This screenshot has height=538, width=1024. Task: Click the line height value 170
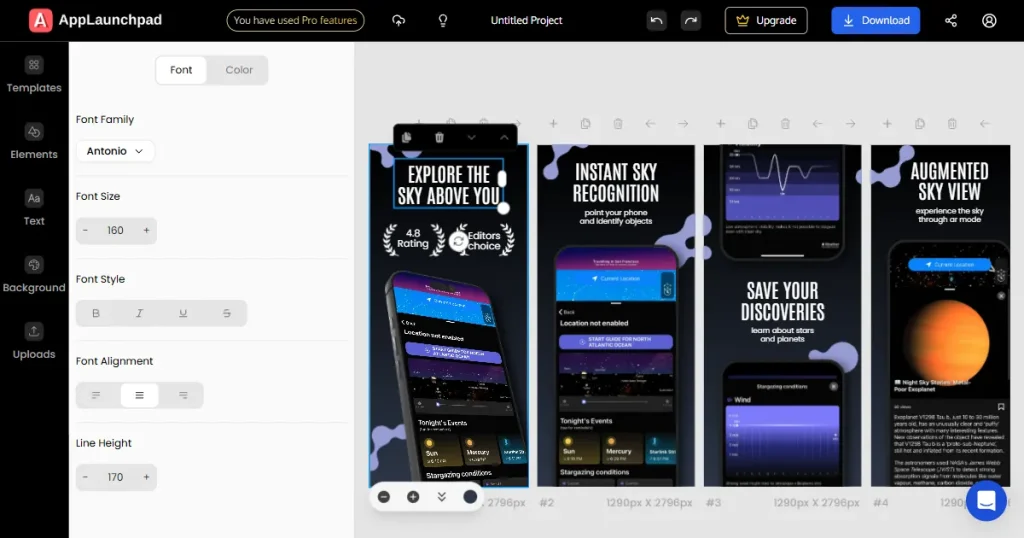pyautogui.click(x=116, y=477)
